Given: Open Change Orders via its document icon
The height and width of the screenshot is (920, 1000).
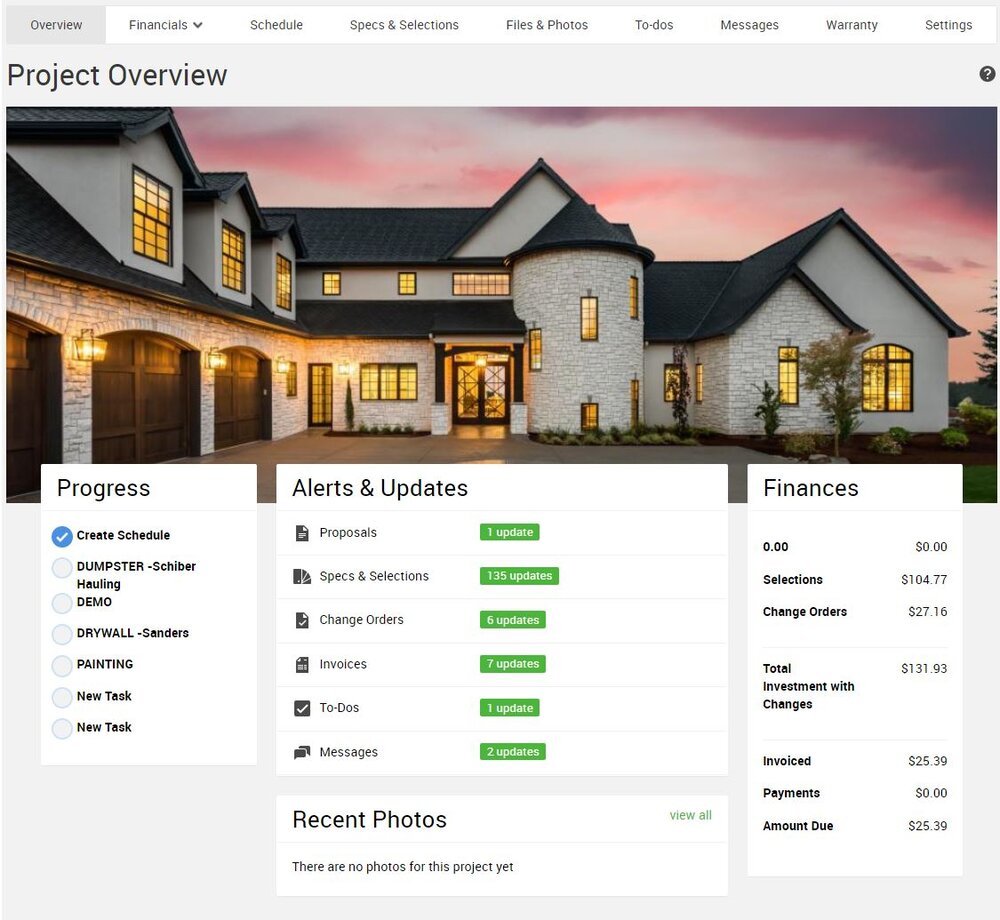Looking at the screenshot, I should [x=301, y=620].
